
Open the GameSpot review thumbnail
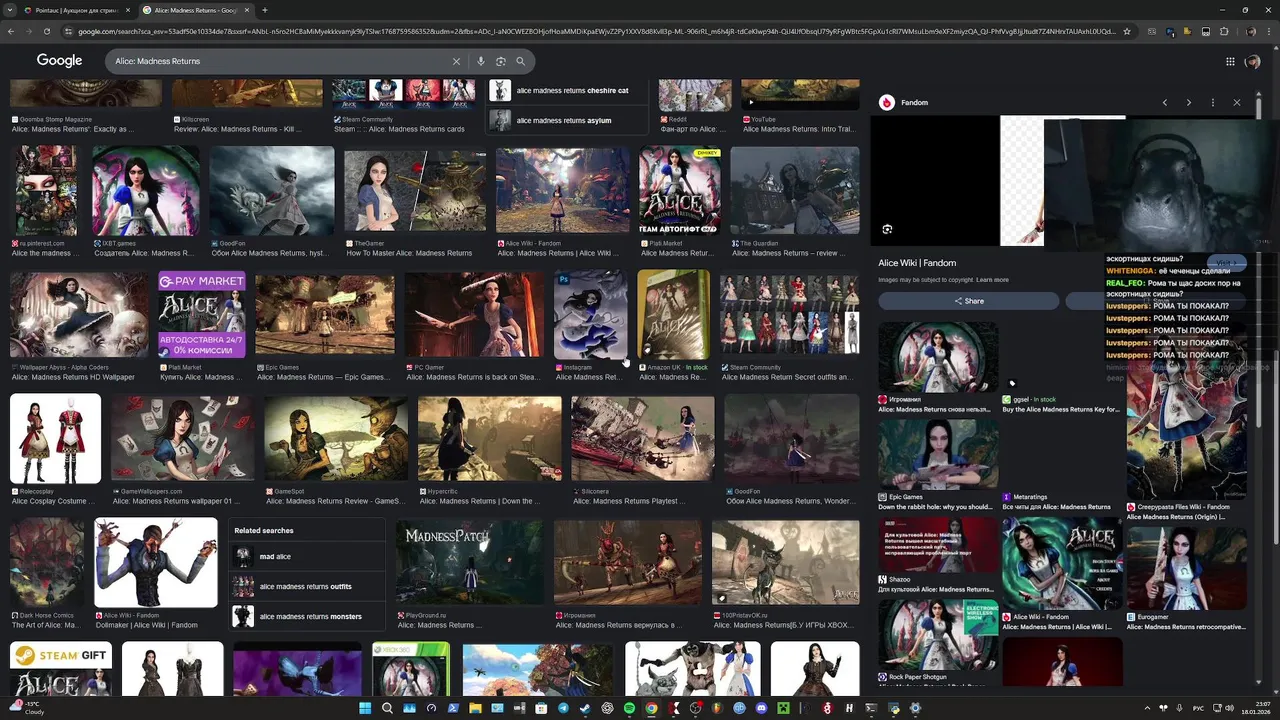click(x=335, y=439)
